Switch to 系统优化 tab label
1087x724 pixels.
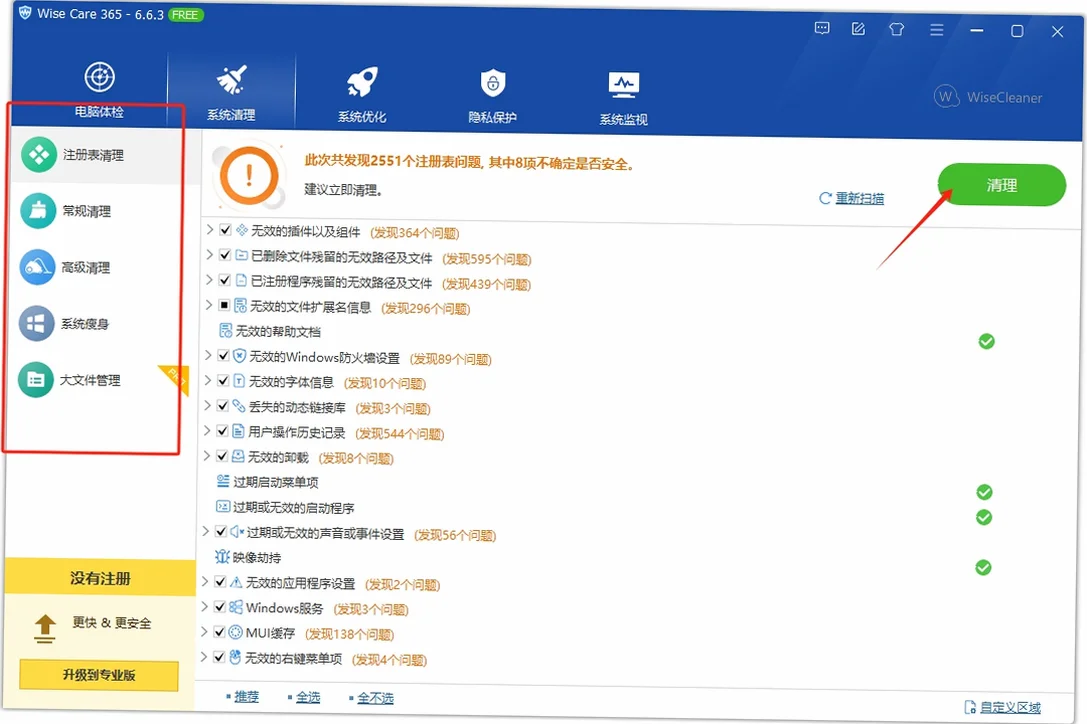pos(362,117)
